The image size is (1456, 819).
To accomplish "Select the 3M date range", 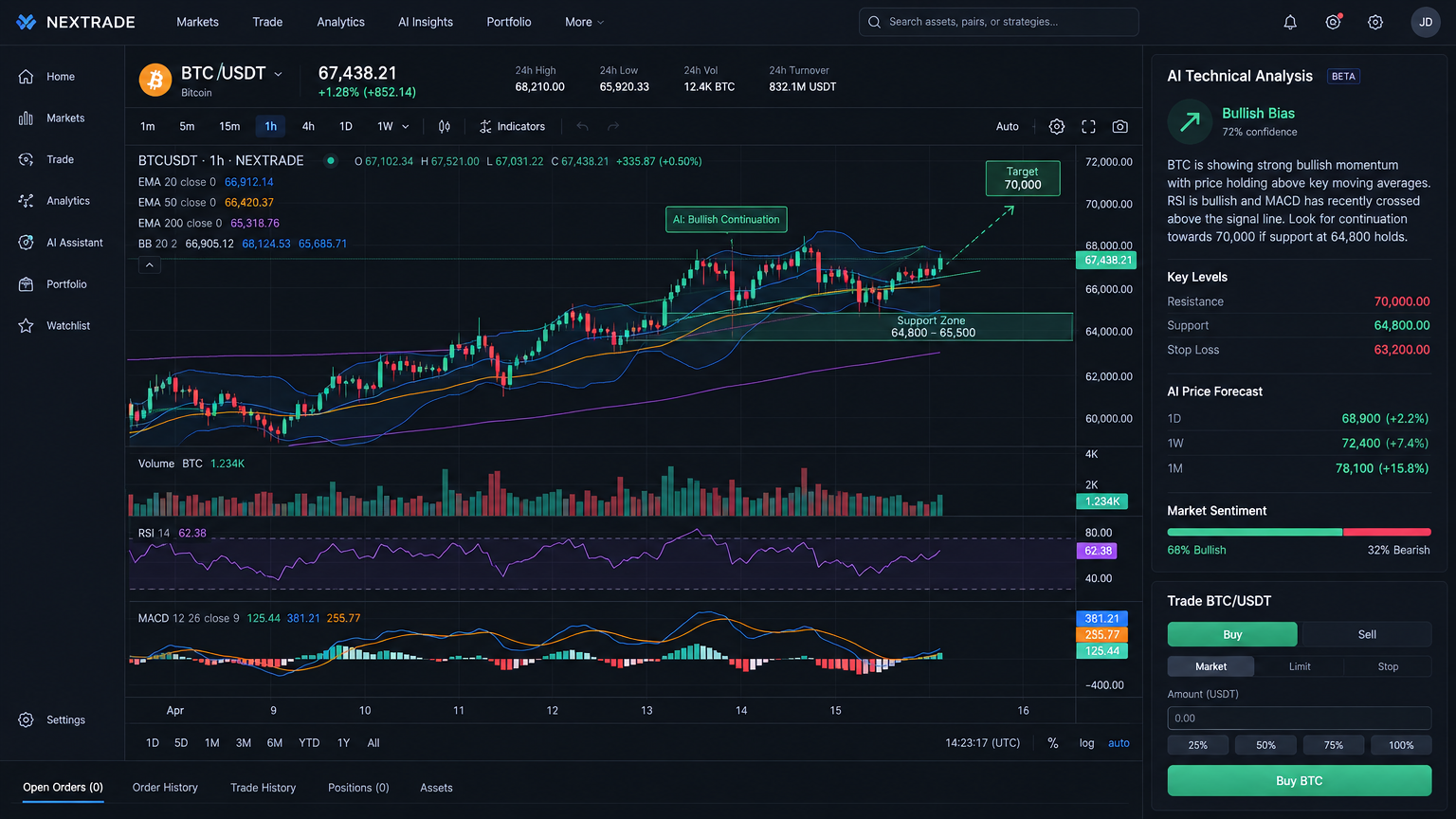I will coord(244,743).
